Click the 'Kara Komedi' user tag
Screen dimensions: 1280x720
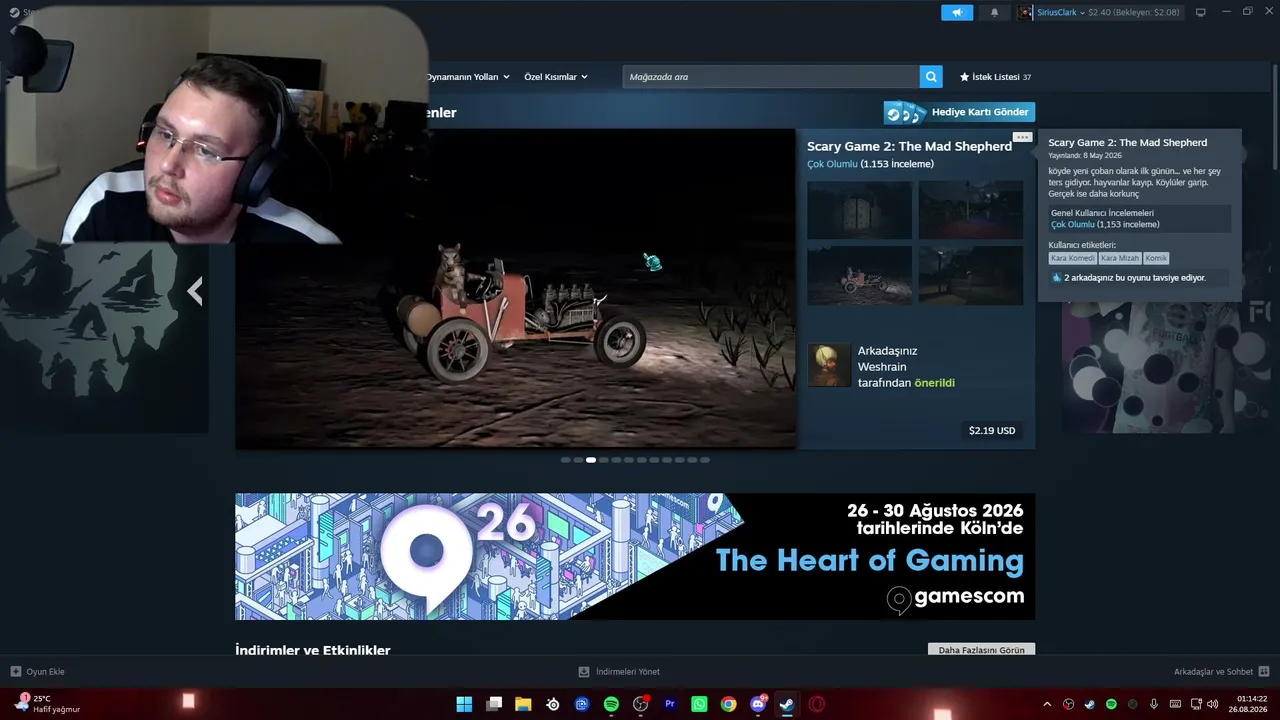[1073, 258]
